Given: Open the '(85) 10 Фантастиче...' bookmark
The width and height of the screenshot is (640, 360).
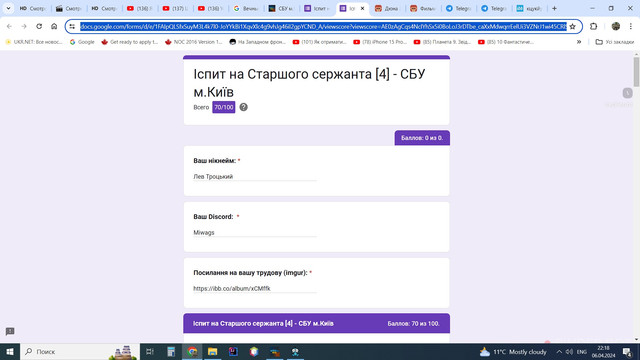Looking at the screenshot, I should point(506,42).
